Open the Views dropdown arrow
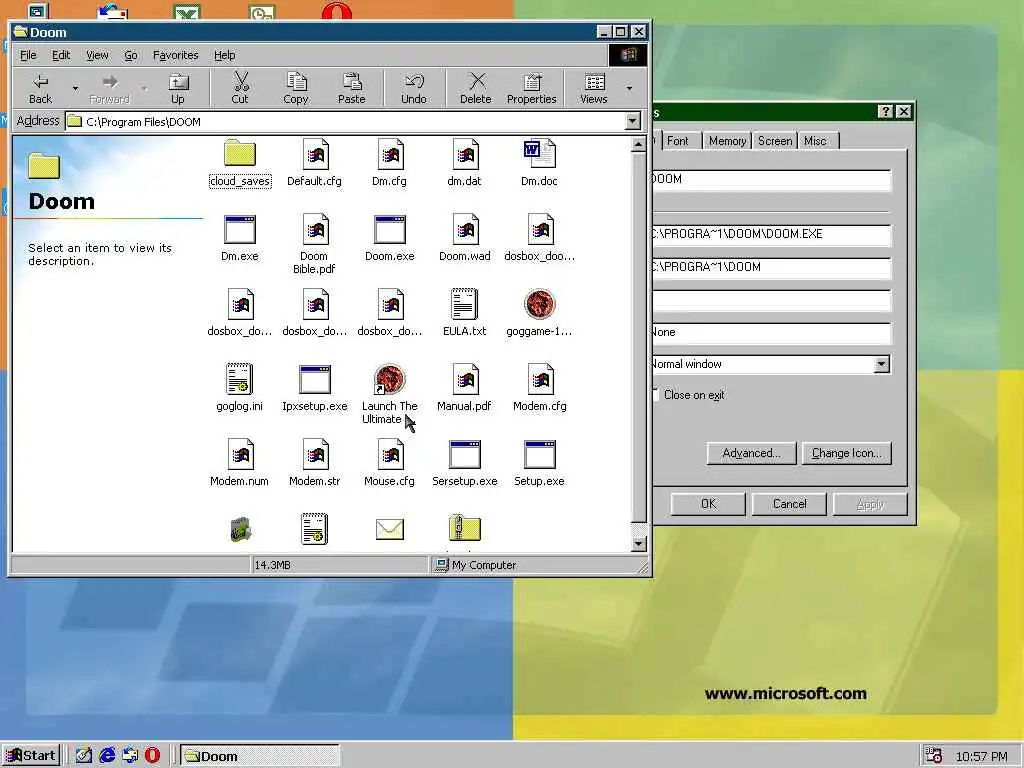Screen dimensions: 1024x768 tap(630, 88)
